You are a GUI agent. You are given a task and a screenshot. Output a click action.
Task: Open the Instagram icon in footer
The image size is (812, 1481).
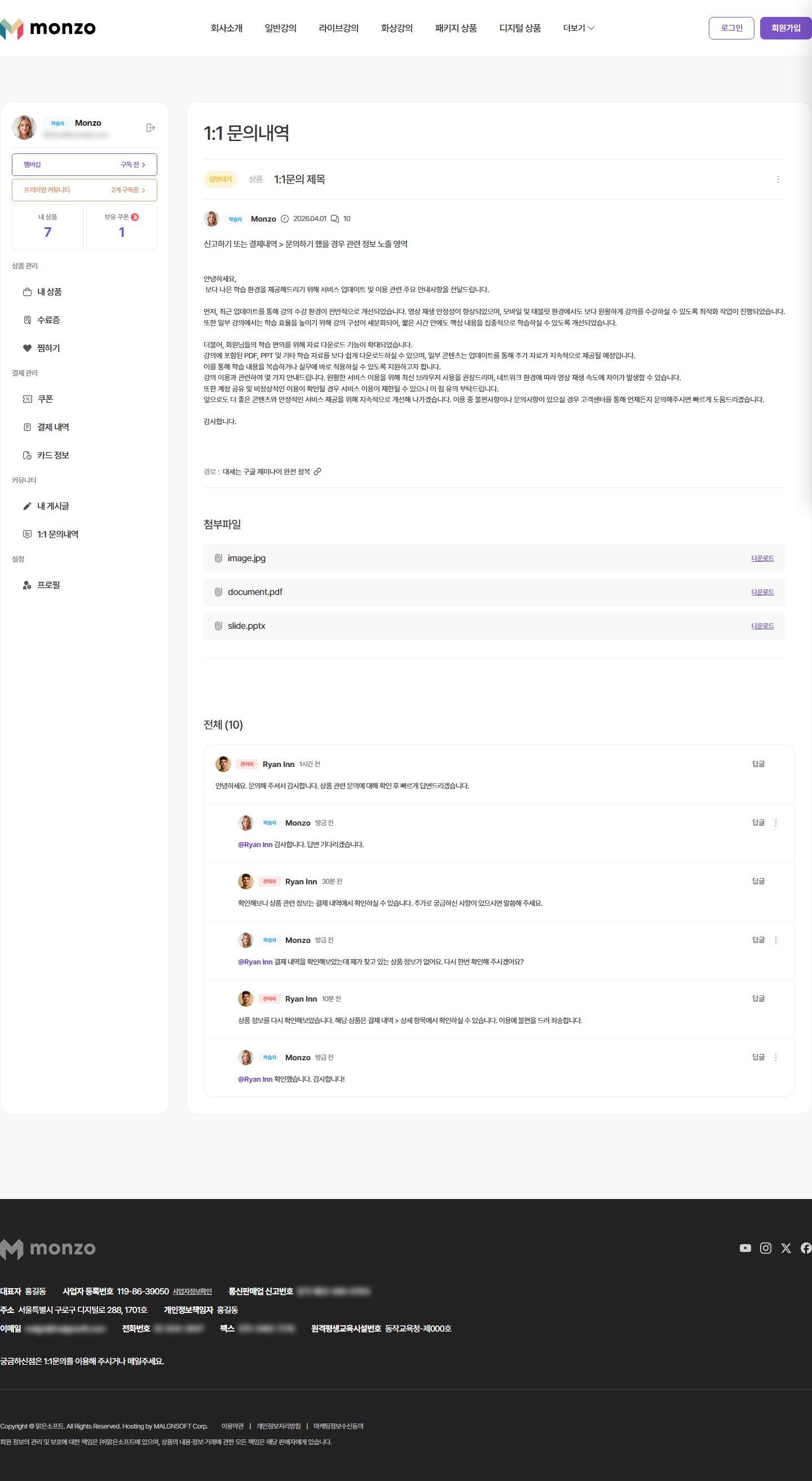pyautogui.click(x=765, y=1248)
